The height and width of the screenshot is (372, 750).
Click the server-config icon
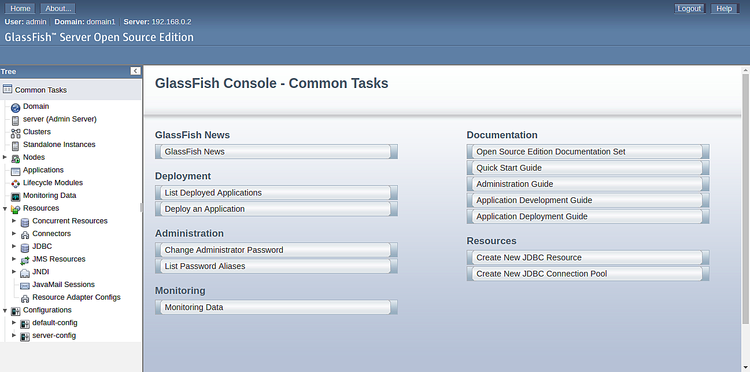[x=25, y=337]
